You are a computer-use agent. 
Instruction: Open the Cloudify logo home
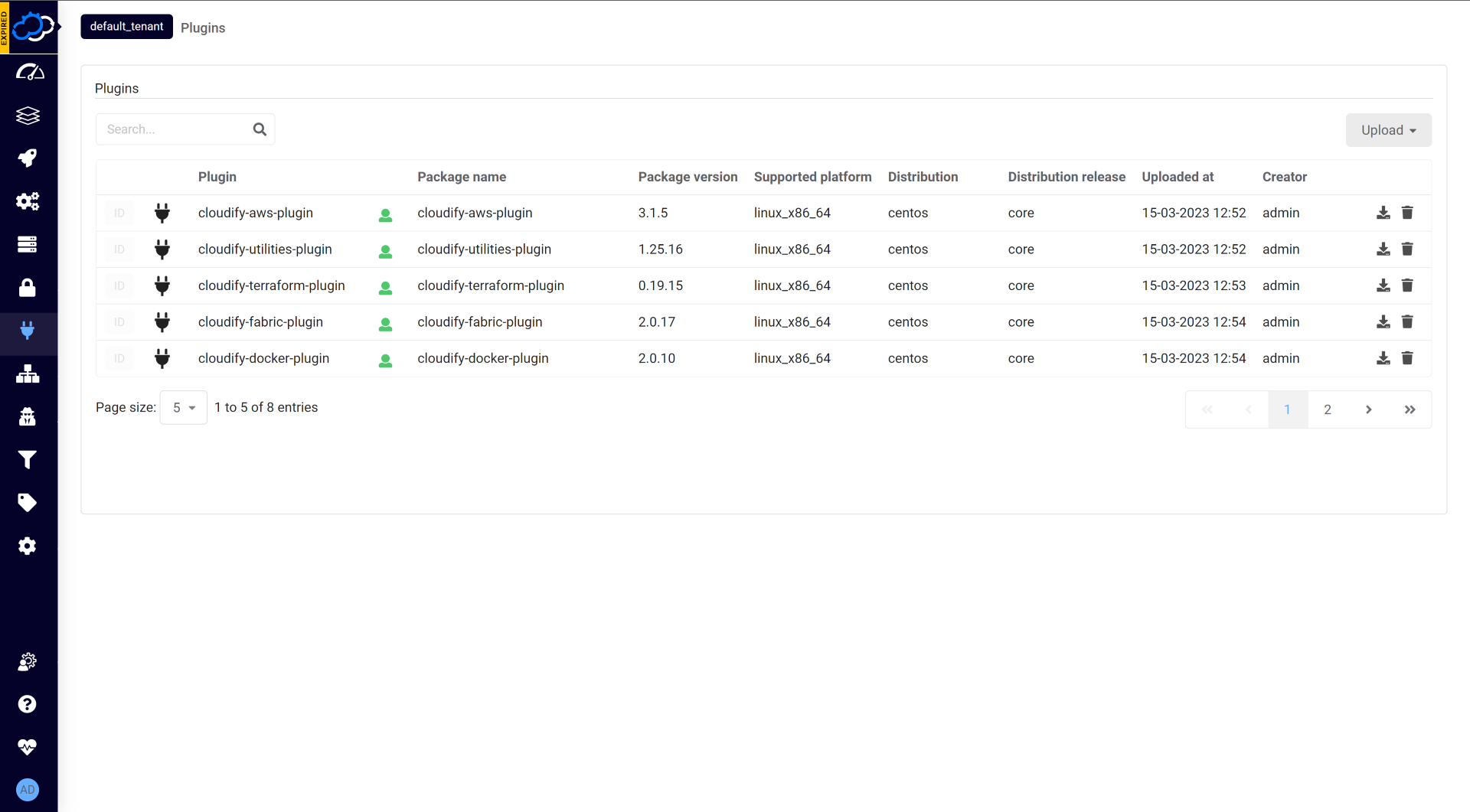pyautogui.click(x=32, y=27)
